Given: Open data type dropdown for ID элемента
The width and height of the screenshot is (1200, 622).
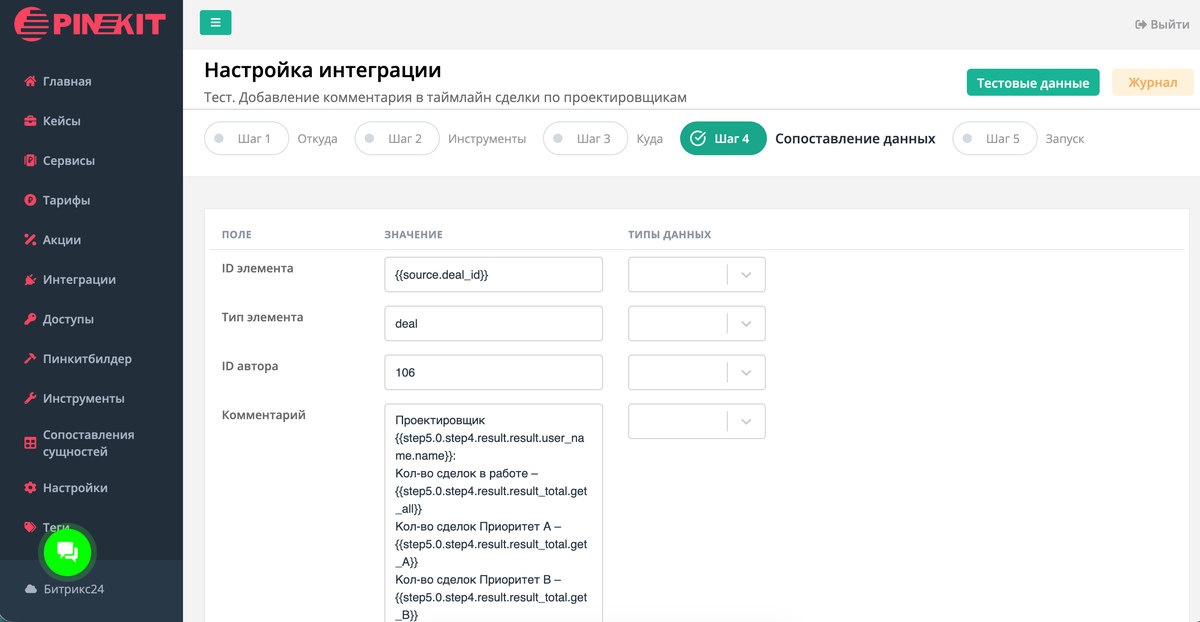Looking at the screenshot, I should click(x=697, y=274).
